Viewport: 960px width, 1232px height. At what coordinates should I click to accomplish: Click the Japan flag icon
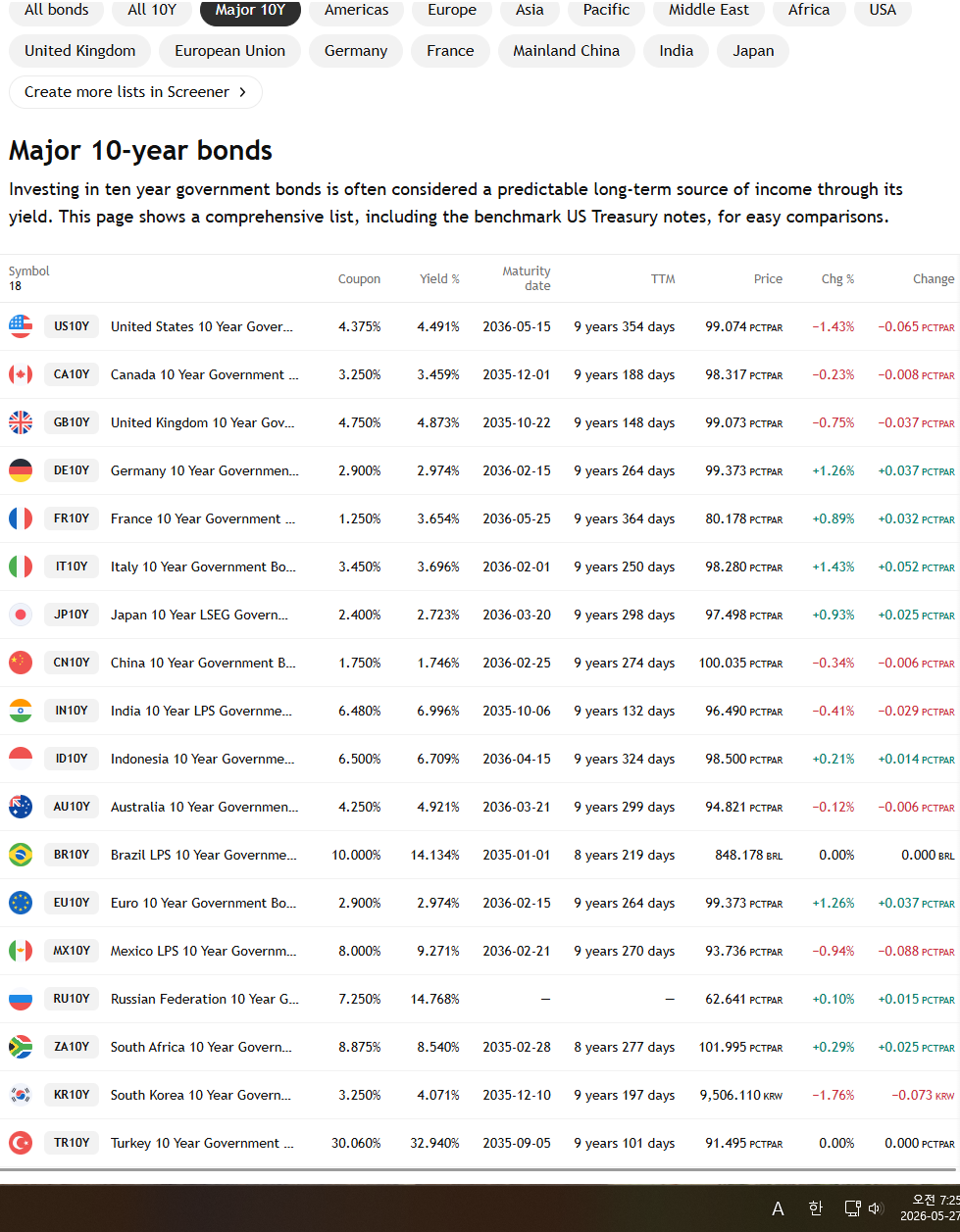pos(21,615)
